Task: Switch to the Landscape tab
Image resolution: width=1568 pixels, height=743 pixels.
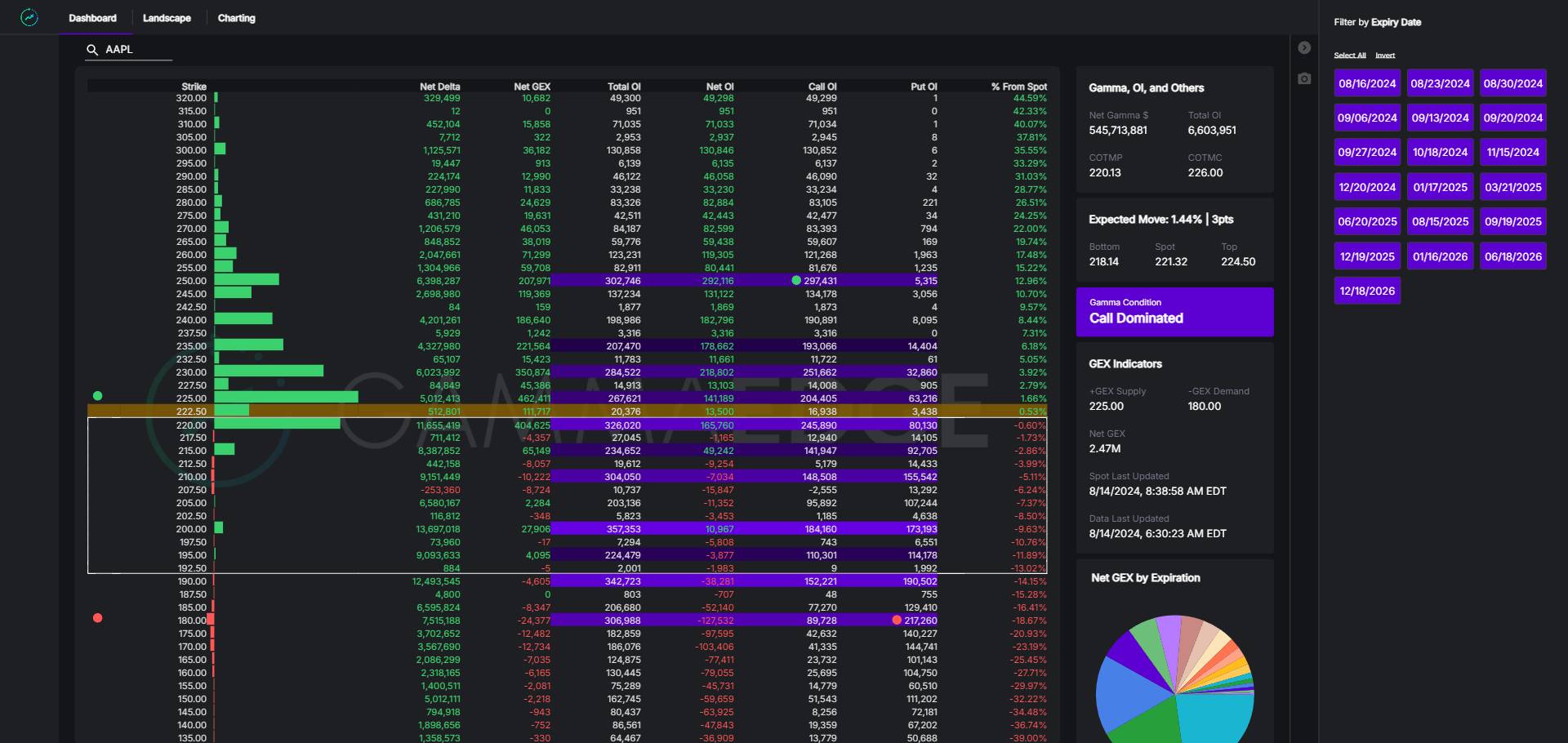Action: [167, 18]
